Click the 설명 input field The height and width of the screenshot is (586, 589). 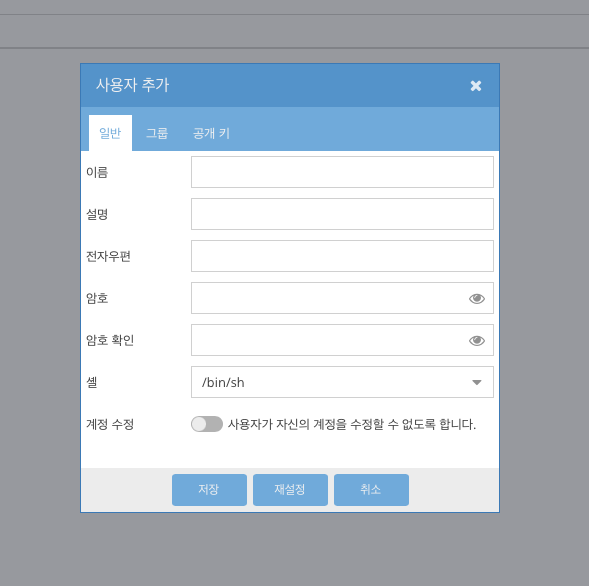tap(342, 214)
